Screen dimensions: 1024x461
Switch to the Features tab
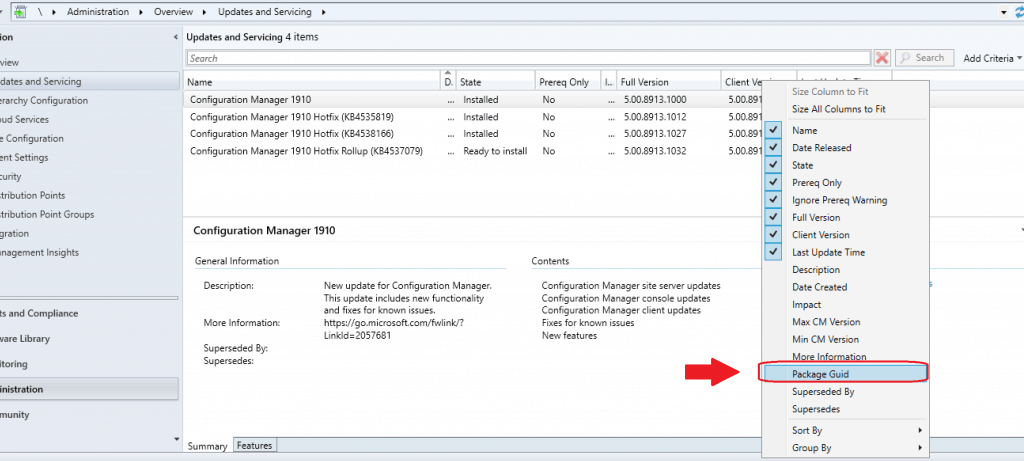(255, 445)
